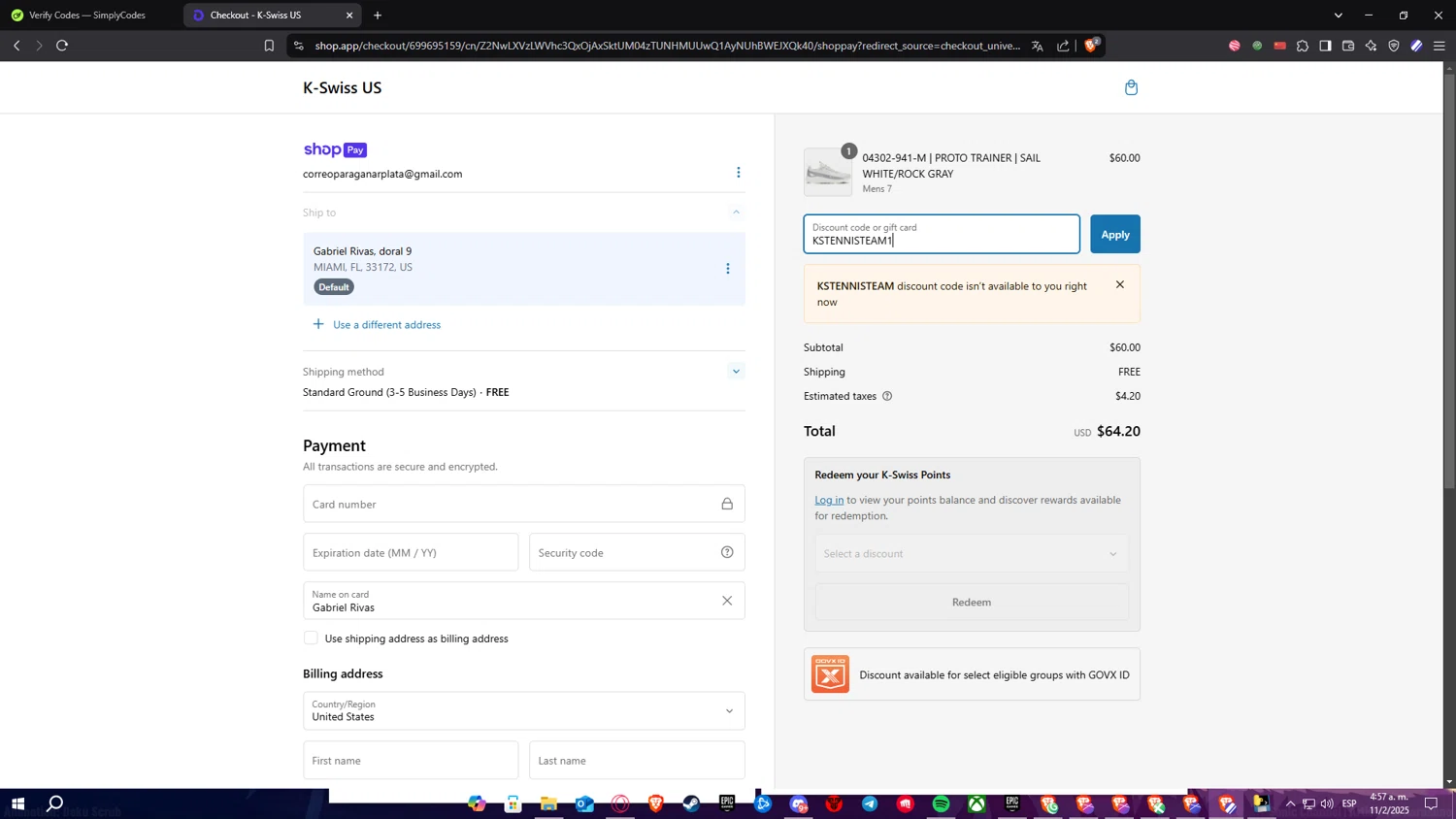Open Xbox app from the taskbar

[x=976, y=804]
